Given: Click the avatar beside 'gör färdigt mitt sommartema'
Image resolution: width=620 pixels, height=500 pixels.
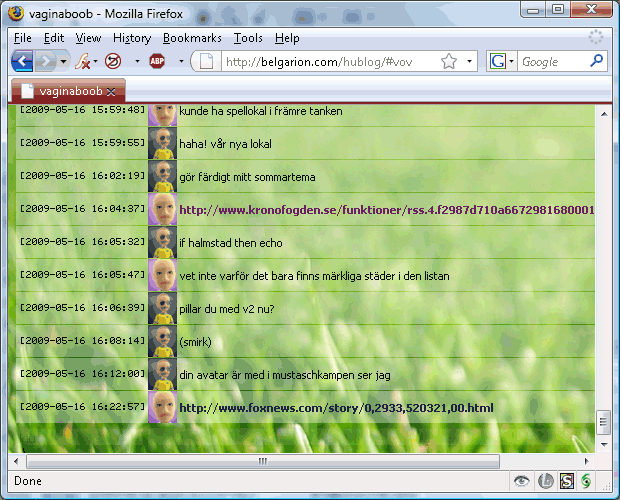Looking at the screenshot, I should 163,176.
